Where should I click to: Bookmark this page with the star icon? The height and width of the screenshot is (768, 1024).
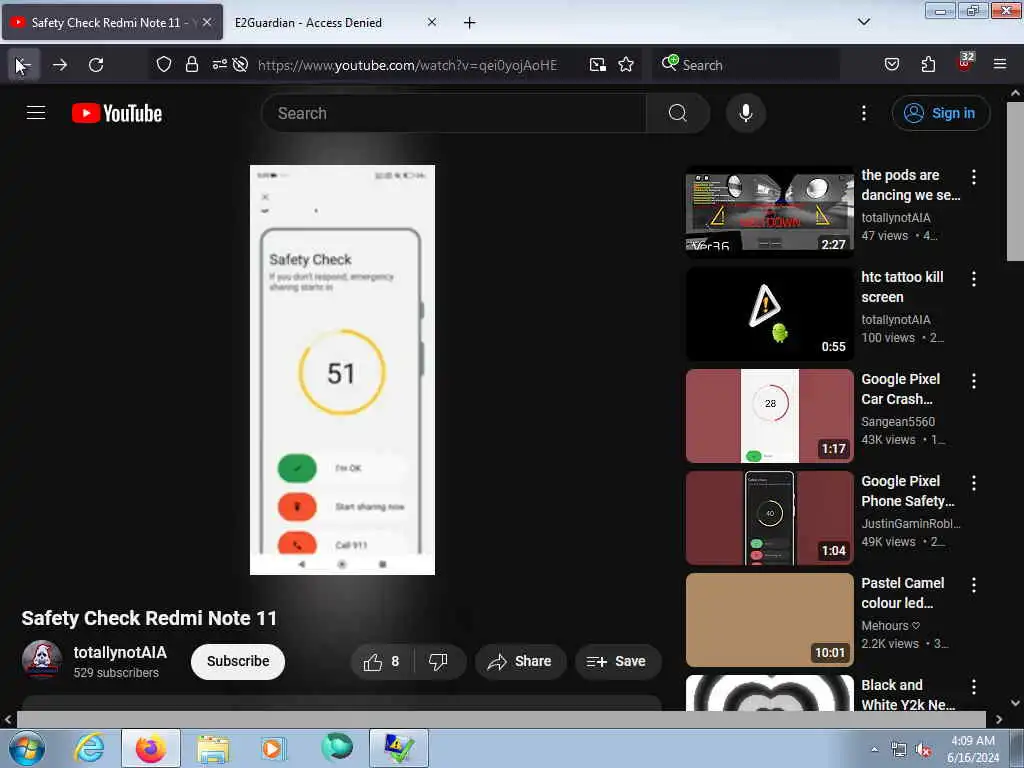pyautogui.click(x=626, y=65)
